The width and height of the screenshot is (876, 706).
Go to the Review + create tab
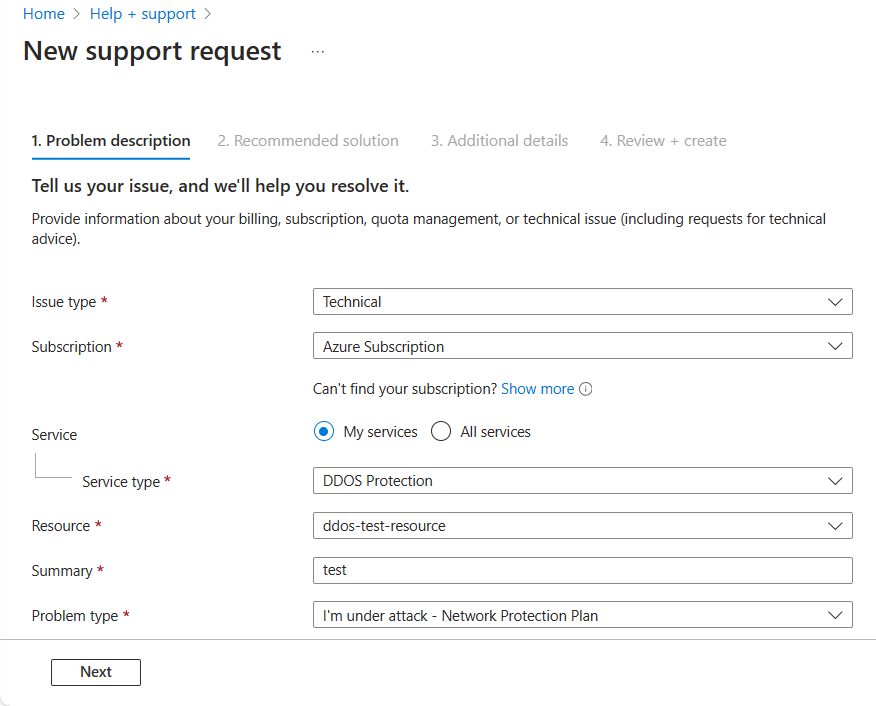663,140
